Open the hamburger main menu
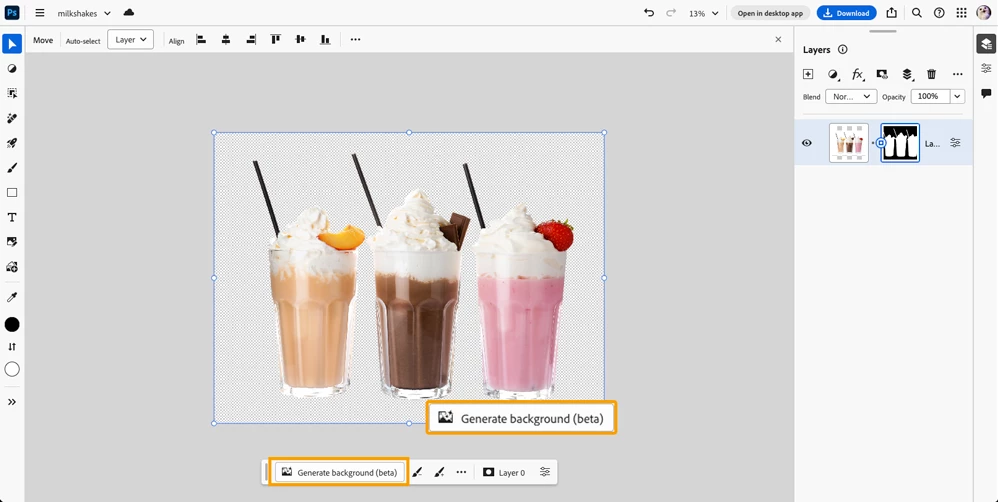The image size is (998, 502). [39, 13]
